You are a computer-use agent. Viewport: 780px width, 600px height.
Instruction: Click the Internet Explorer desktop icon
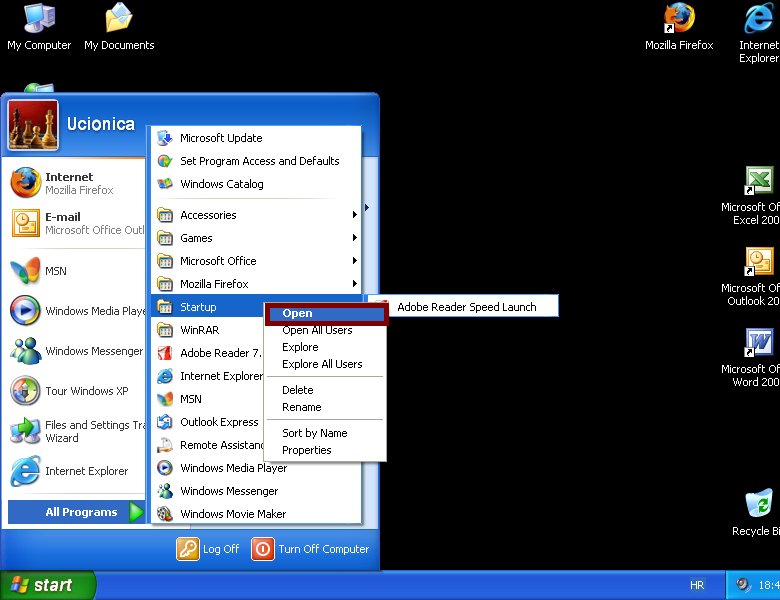coord(759,33)
